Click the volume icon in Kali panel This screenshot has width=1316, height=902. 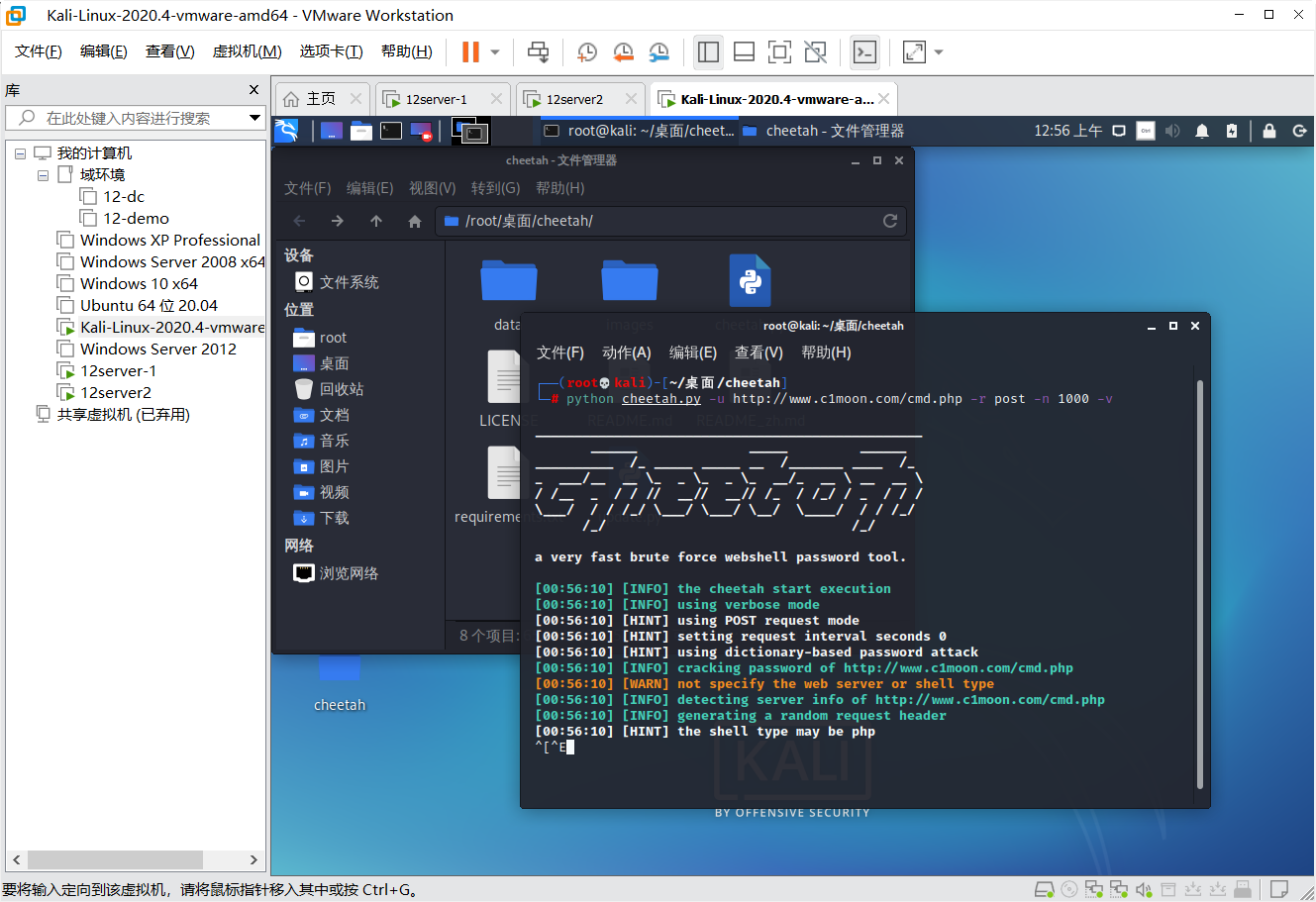[x=1172, y=131]
